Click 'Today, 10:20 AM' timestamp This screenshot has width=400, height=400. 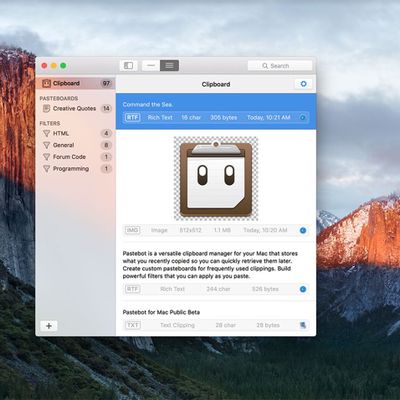[265, 230]
